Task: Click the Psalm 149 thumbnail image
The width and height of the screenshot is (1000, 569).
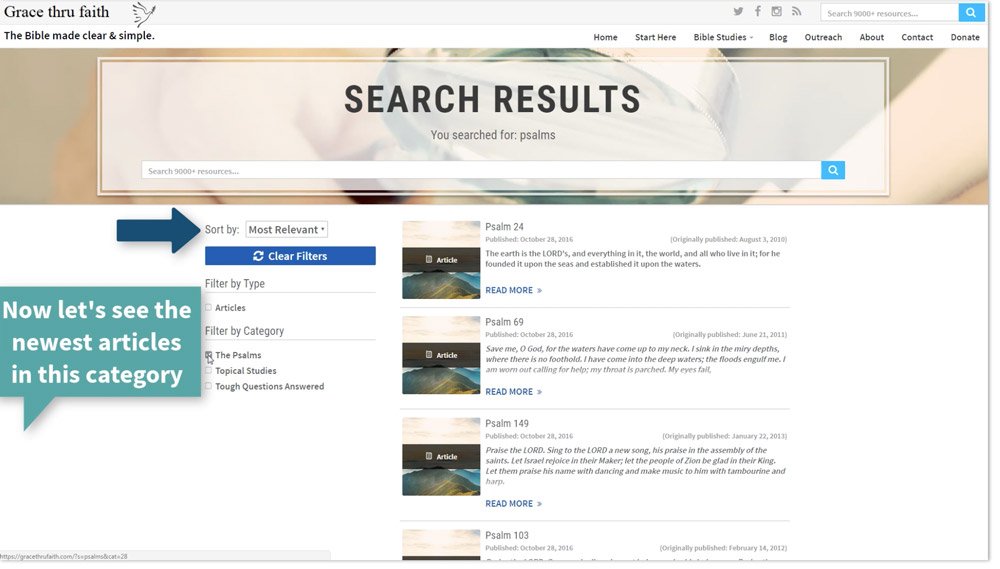Action: coord(441,457)
